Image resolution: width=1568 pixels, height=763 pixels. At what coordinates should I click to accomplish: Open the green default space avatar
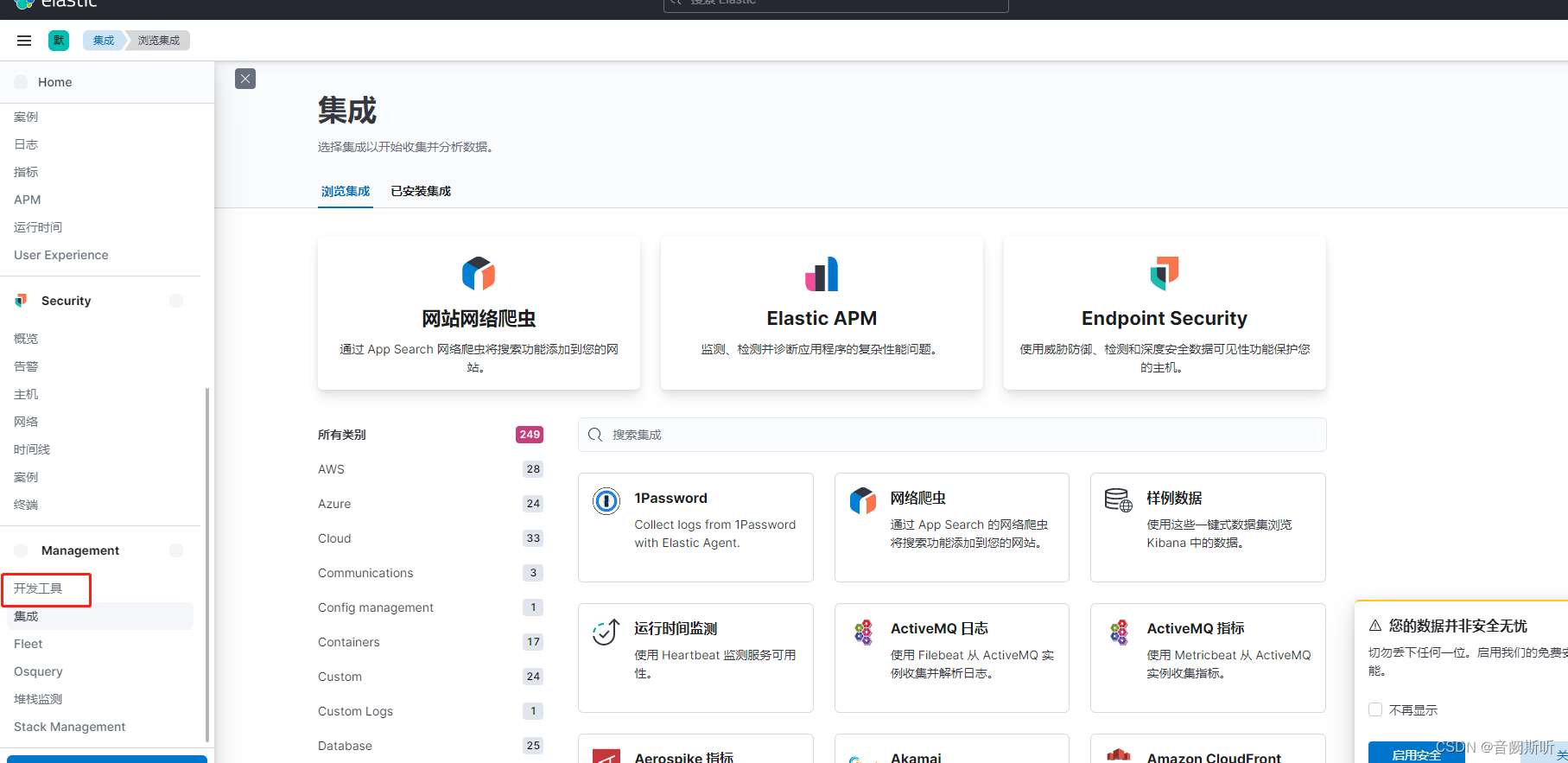coord(59,41)
